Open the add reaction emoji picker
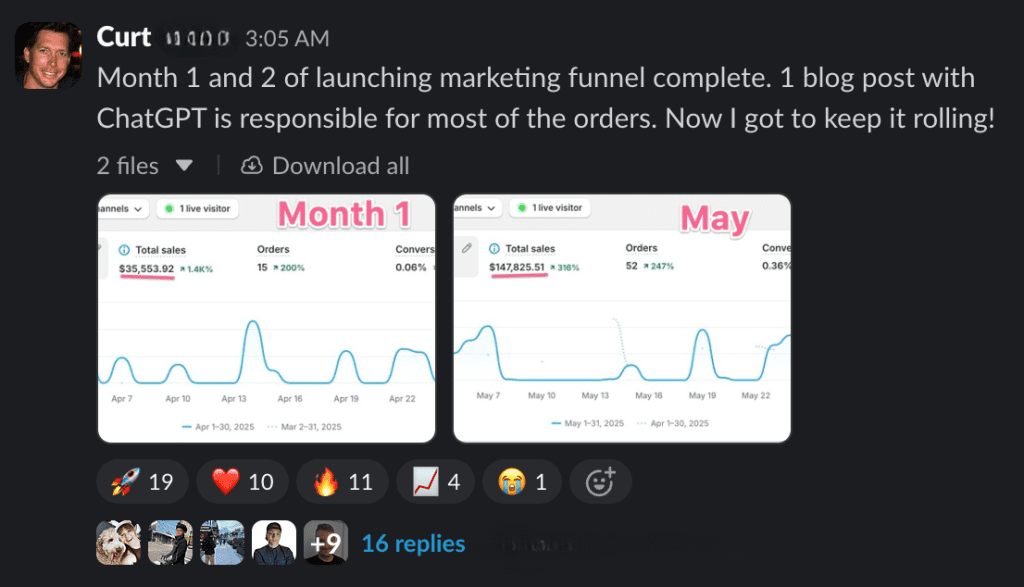The width and height of the screenshot is (1024, 587). coord(599,482)
